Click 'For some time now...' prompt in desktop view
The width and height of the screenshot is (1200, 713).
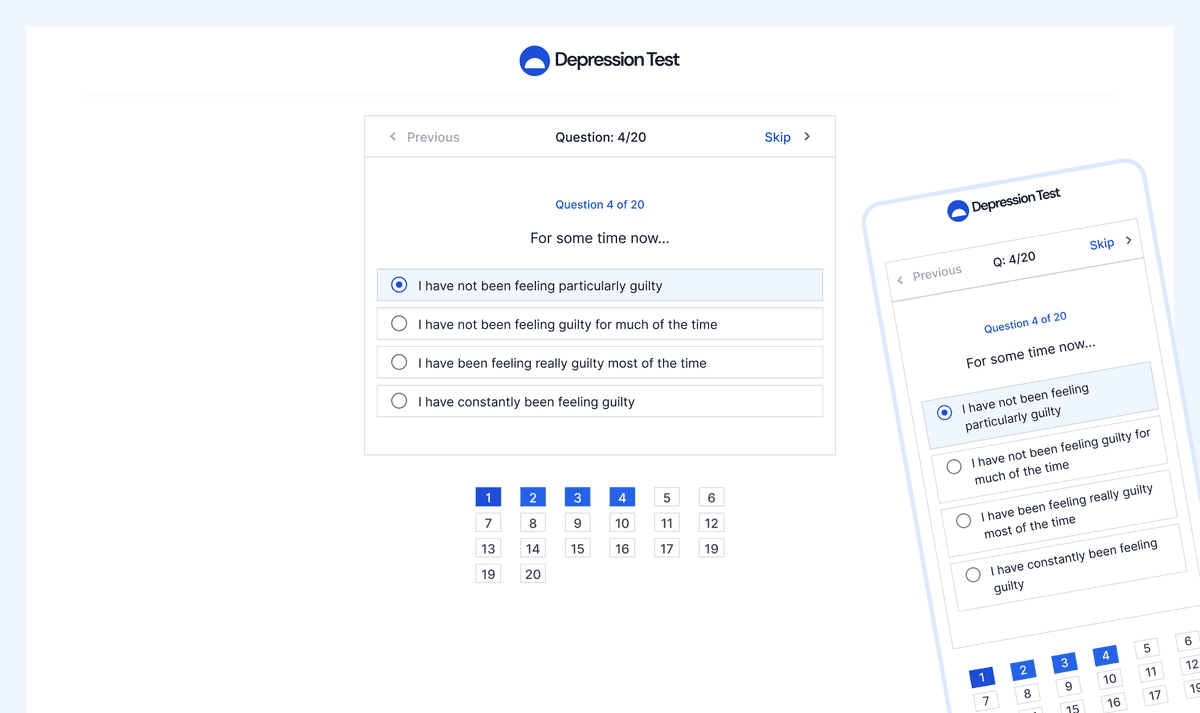pos(600,238)
